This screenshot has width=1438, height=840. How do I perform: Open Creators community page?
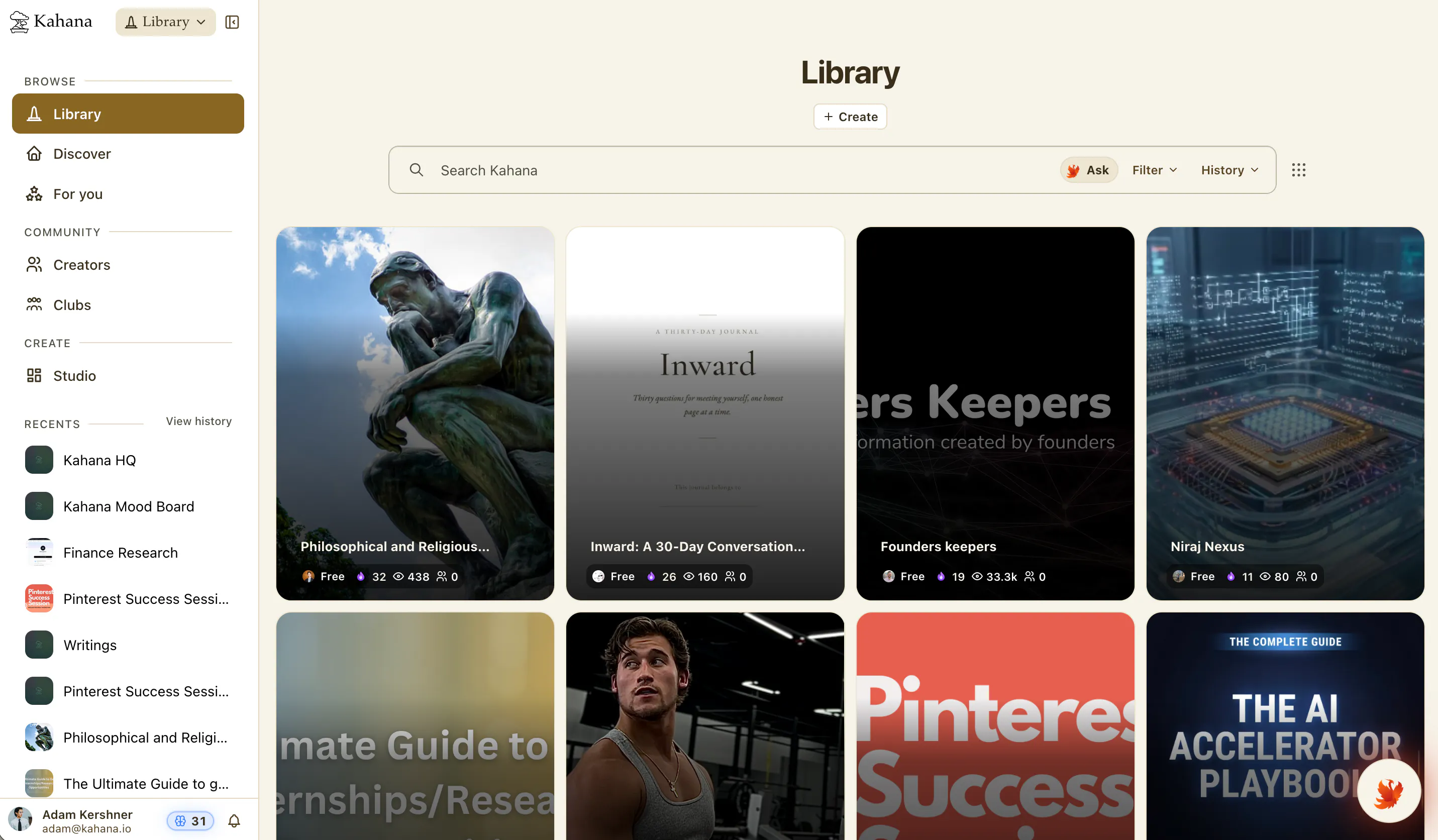tap(128, 265)
